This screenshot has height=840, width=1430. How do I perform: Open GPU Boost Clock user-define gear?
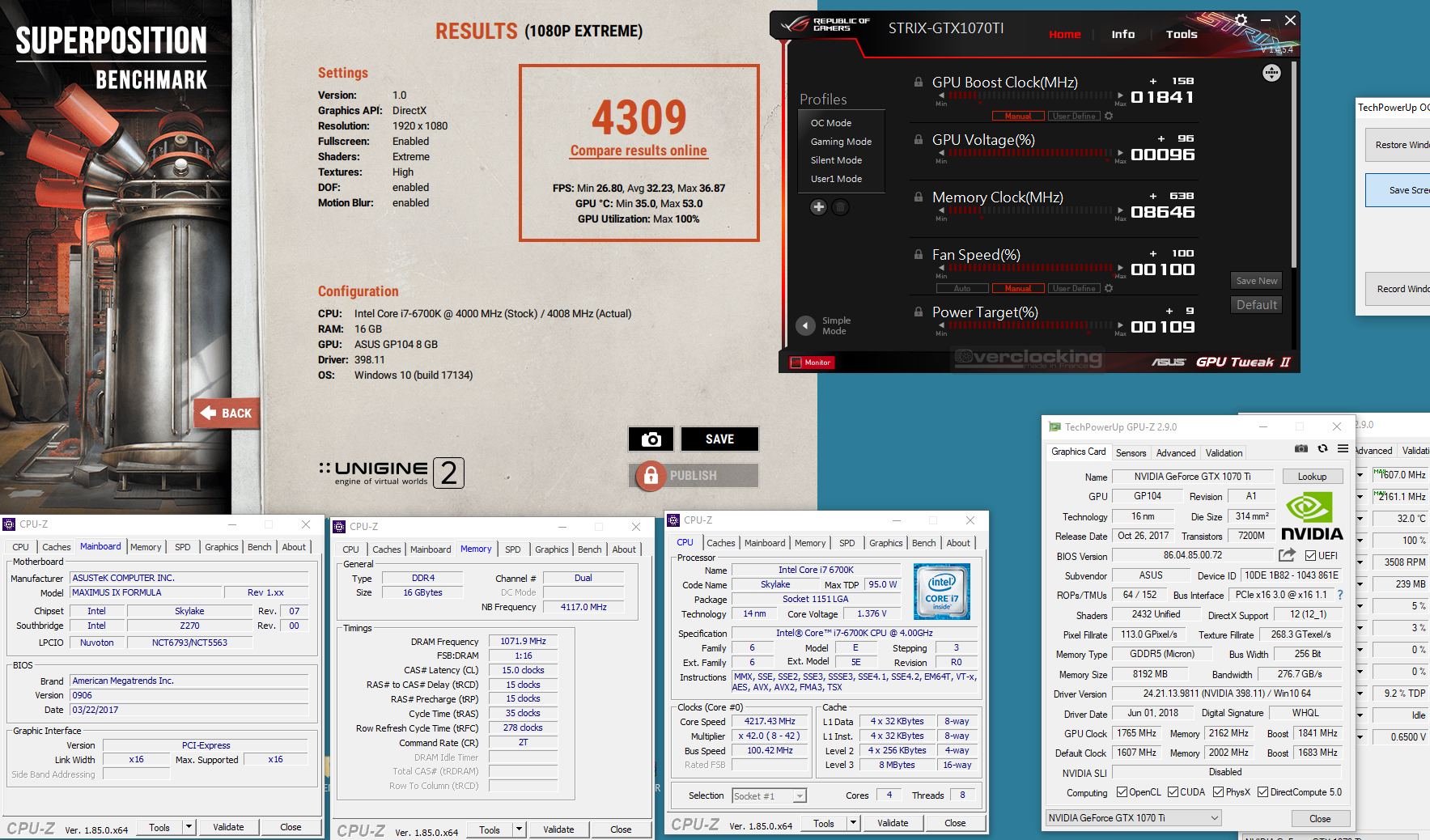pyautogui.click(x=1109, y=116)
